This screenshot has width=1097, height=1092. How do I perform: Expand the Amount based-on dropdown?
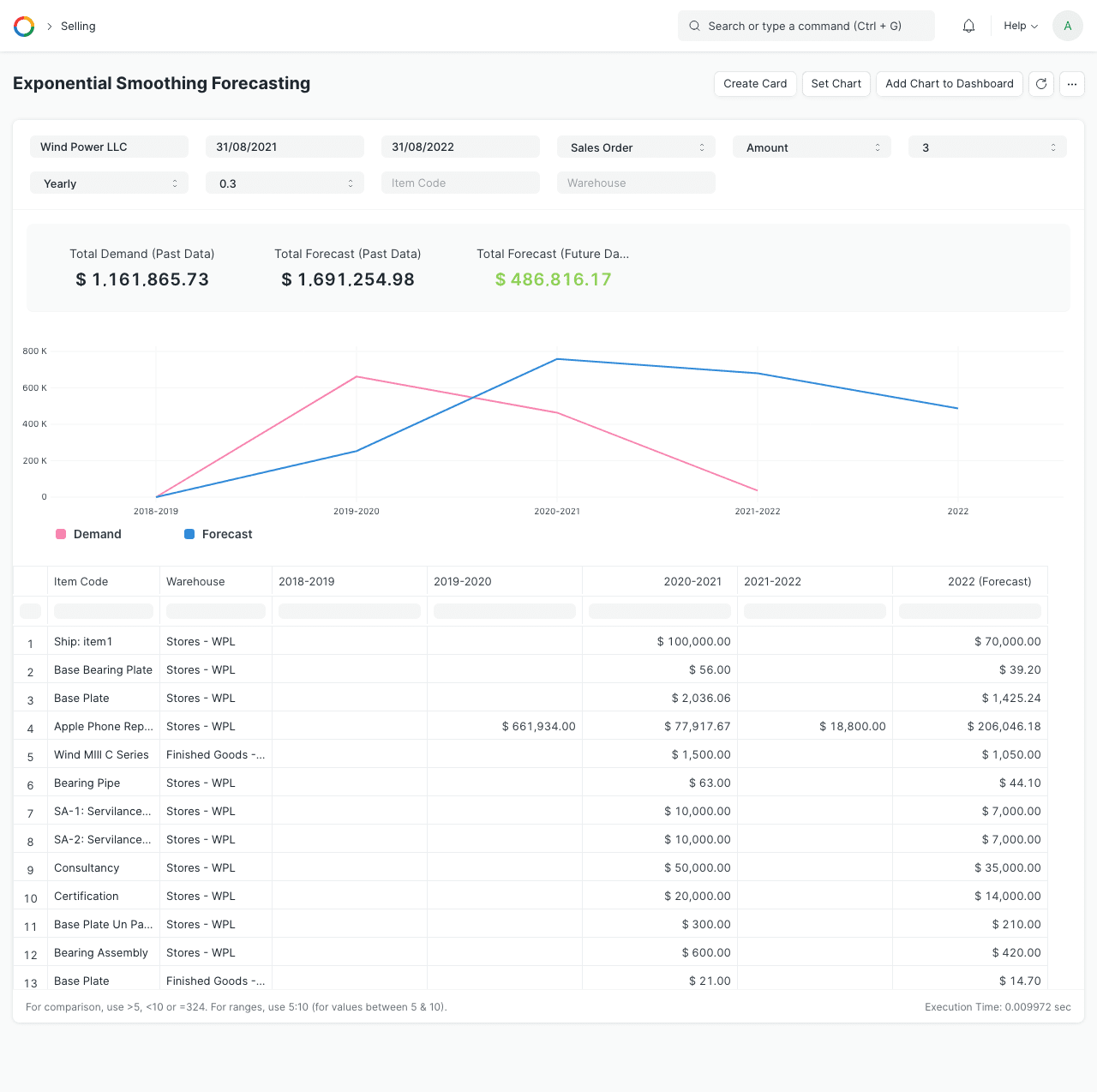coord(812,147)
